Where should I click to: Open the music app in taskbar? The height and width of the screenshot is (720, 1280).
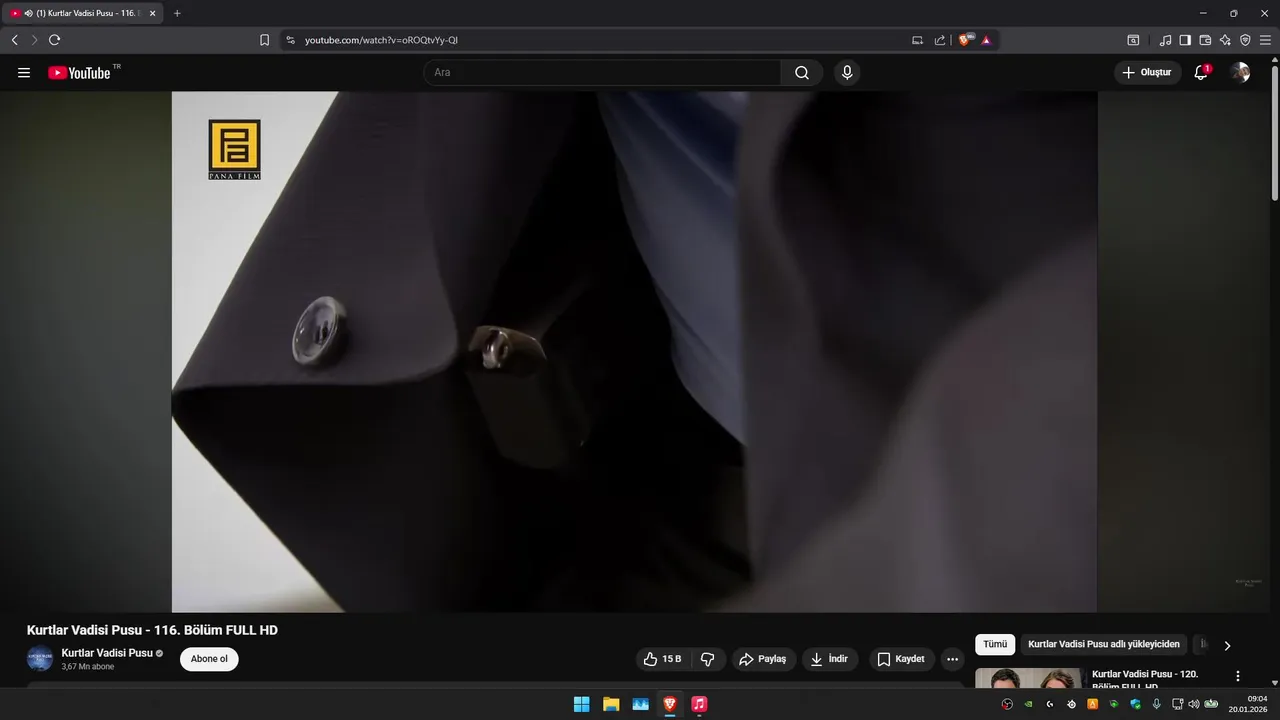tap(699, 704)
